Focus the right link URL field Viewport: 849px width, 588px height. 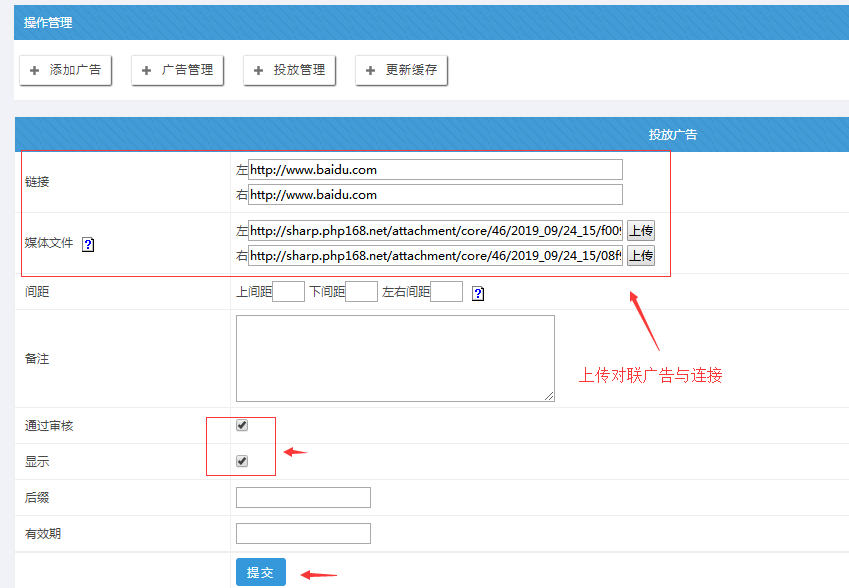click(x=435, y=195)
